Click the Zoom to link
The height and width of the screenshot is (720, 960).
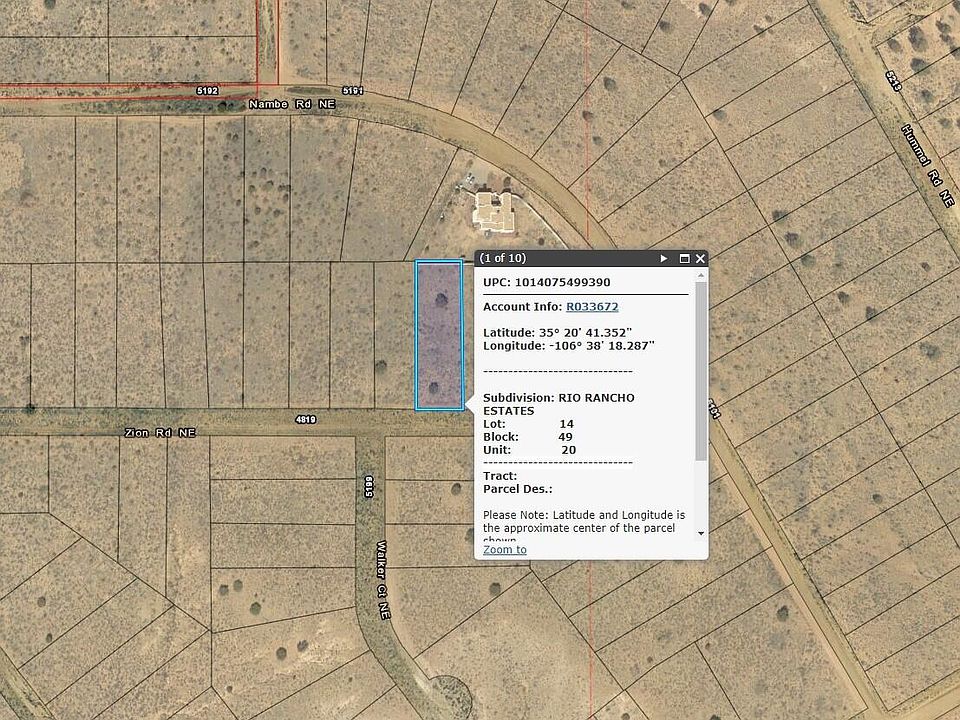tap(504, 549)
